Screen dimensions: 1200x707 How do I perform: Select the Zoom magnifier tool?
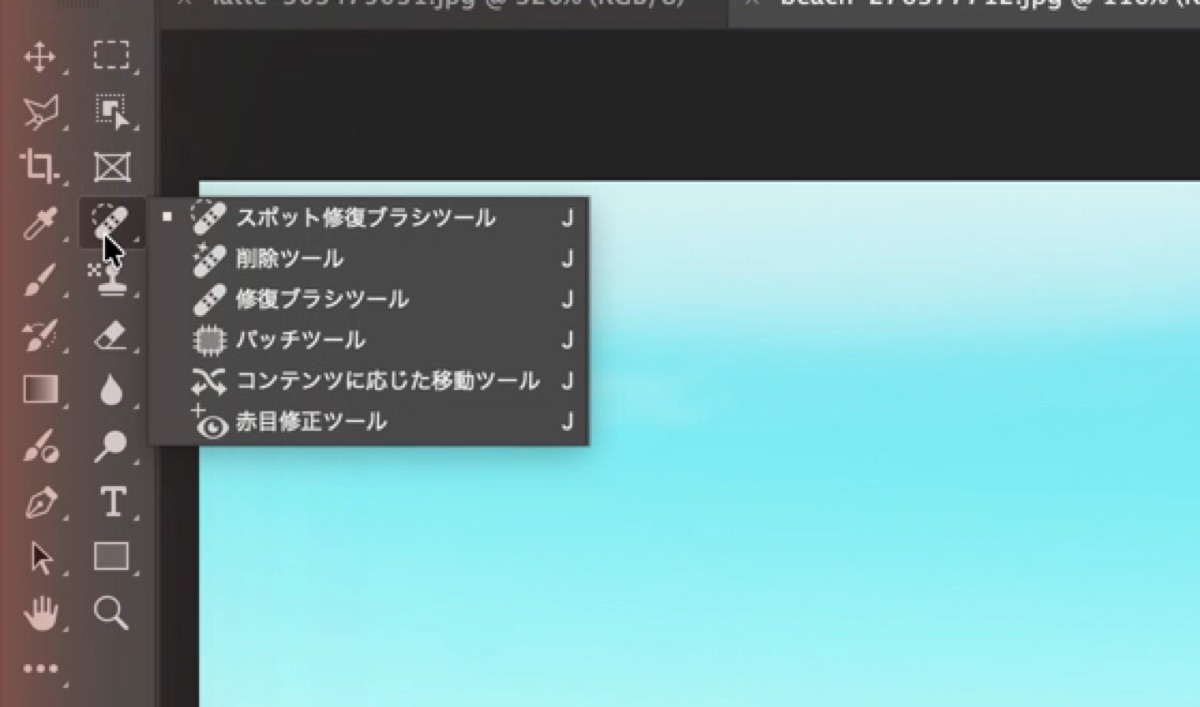pos(110,612)
